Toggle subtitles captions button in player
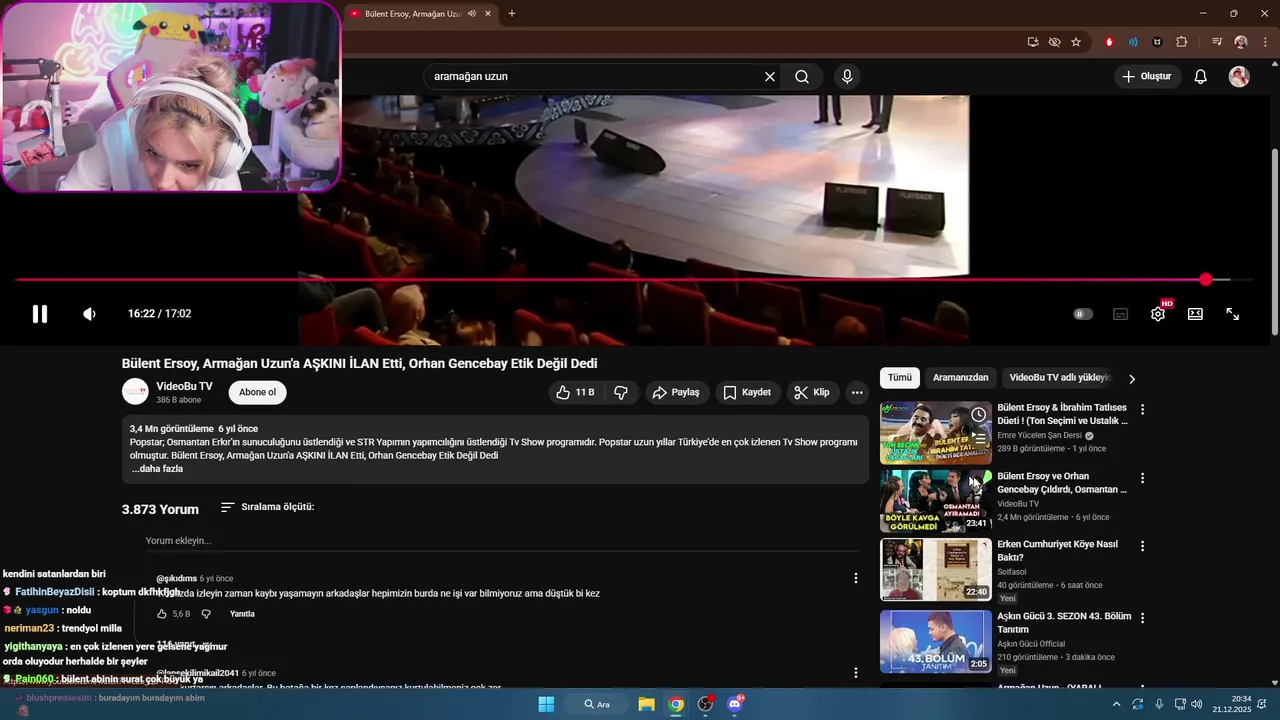The image size is (1280, 720). pyautogui.click(x=1121, y=314)
